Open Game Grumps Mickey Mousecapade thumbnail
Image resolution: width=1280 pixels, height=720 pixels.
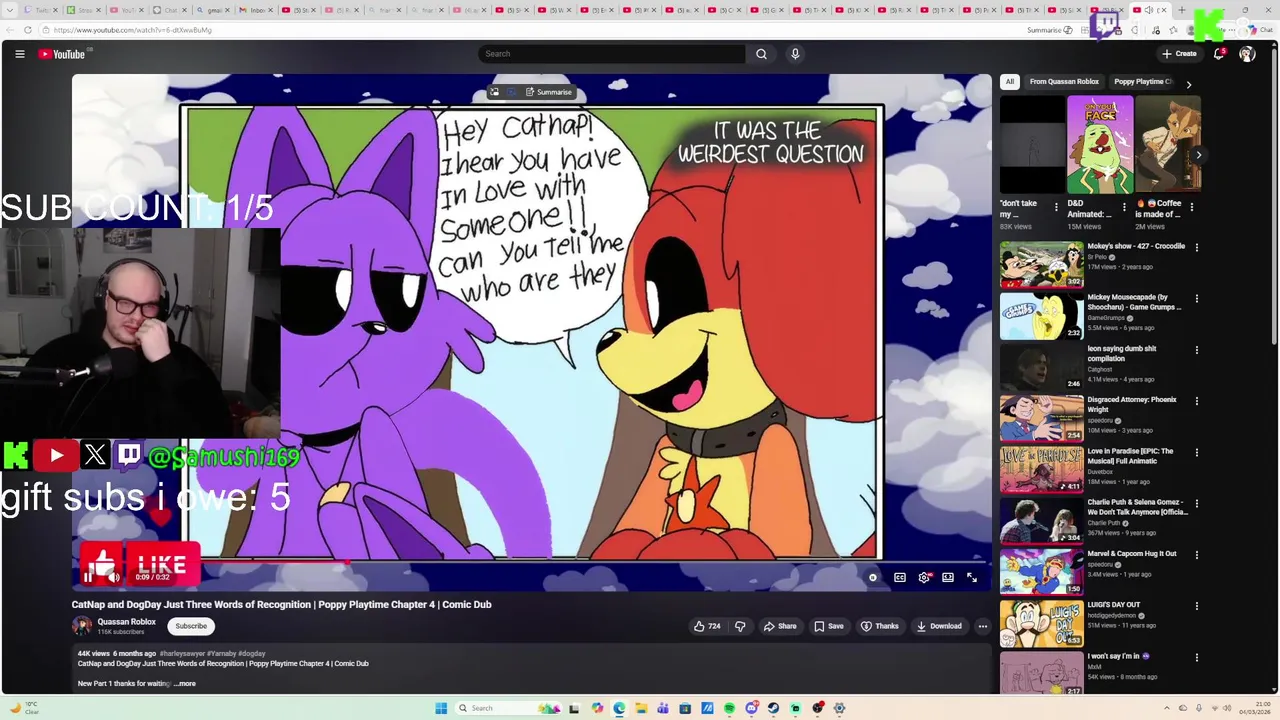coord(1041,316)
